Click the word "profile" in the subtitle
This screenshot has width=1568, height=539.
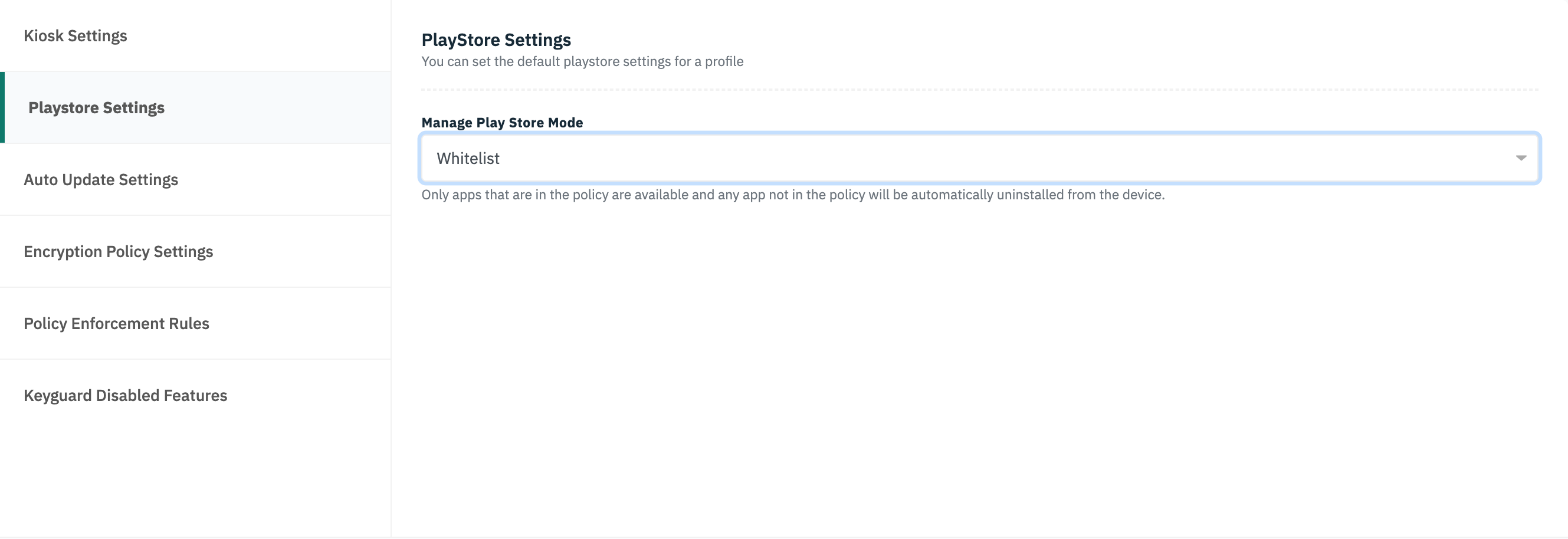click(x=724, y=61)
